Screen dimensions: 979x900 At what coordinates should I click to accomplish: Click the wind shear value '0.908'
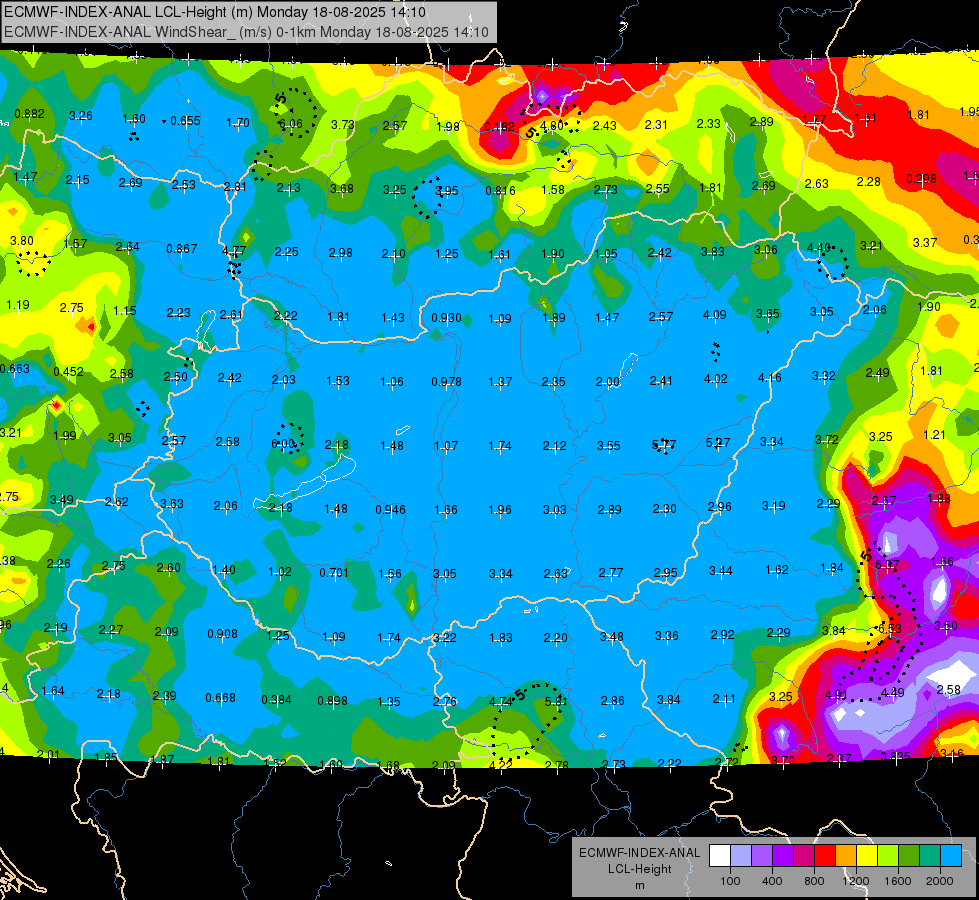[222, 633]
